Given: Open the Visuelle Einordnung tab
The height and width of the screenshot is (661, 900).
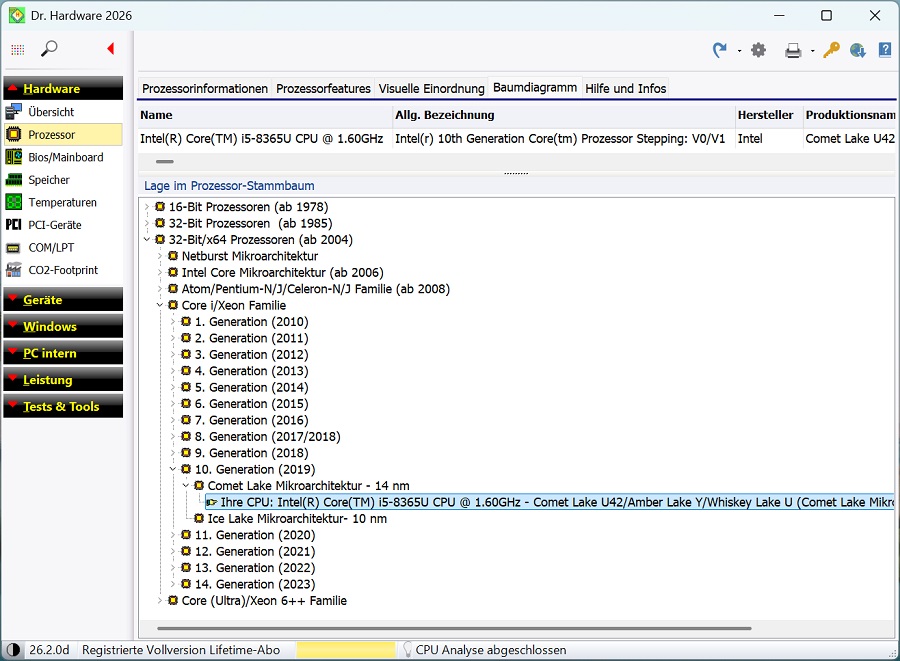Looking at the screenshot, I should (432, 88).
